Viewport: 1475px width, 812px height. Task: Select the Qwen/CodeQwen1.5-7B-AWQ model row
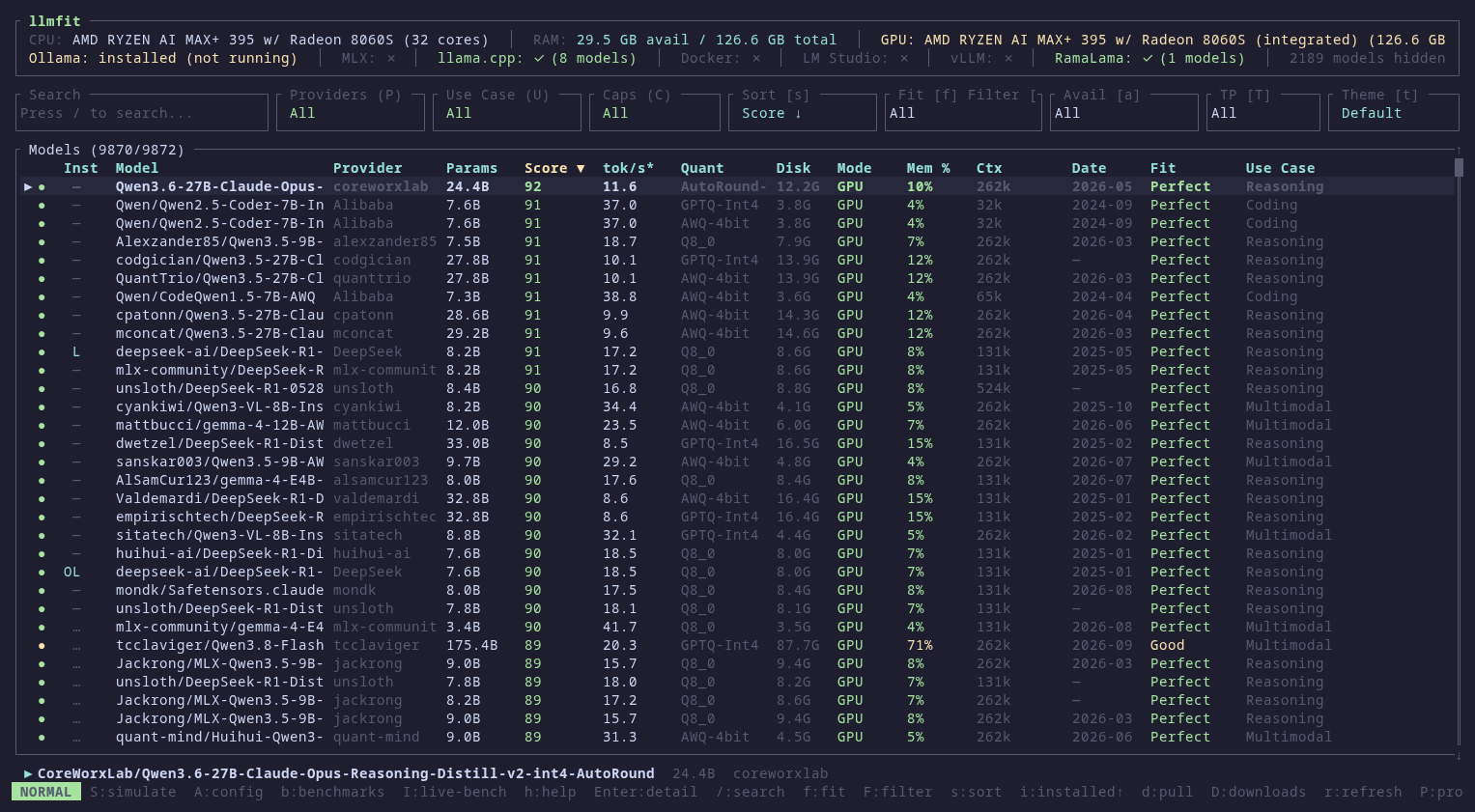click(x=739, y=296)
